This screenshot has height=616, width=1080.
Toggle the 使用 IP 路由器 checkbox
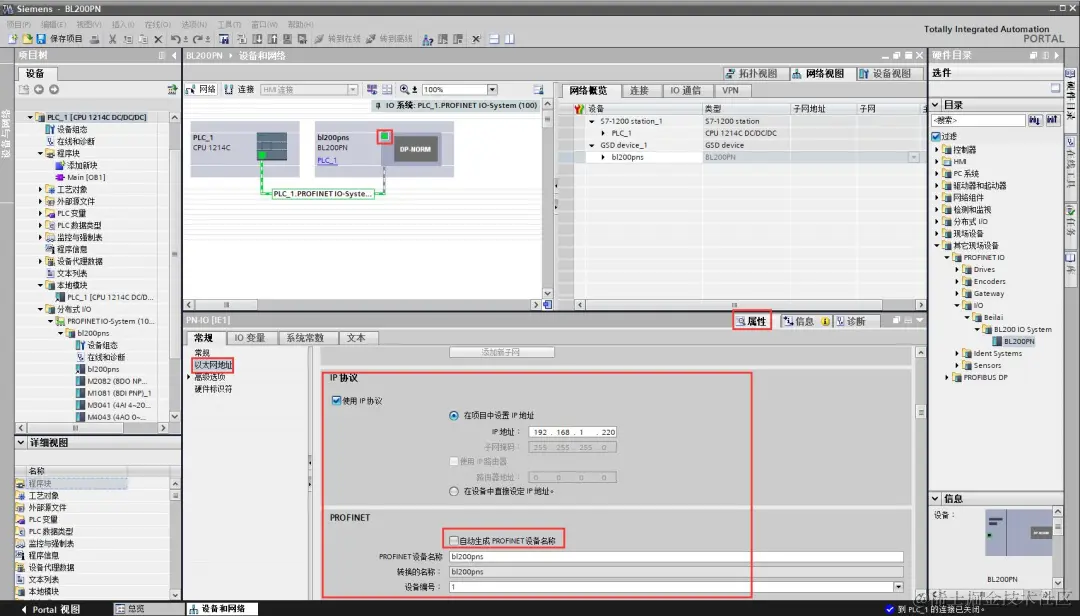click(x=453, y=461)
